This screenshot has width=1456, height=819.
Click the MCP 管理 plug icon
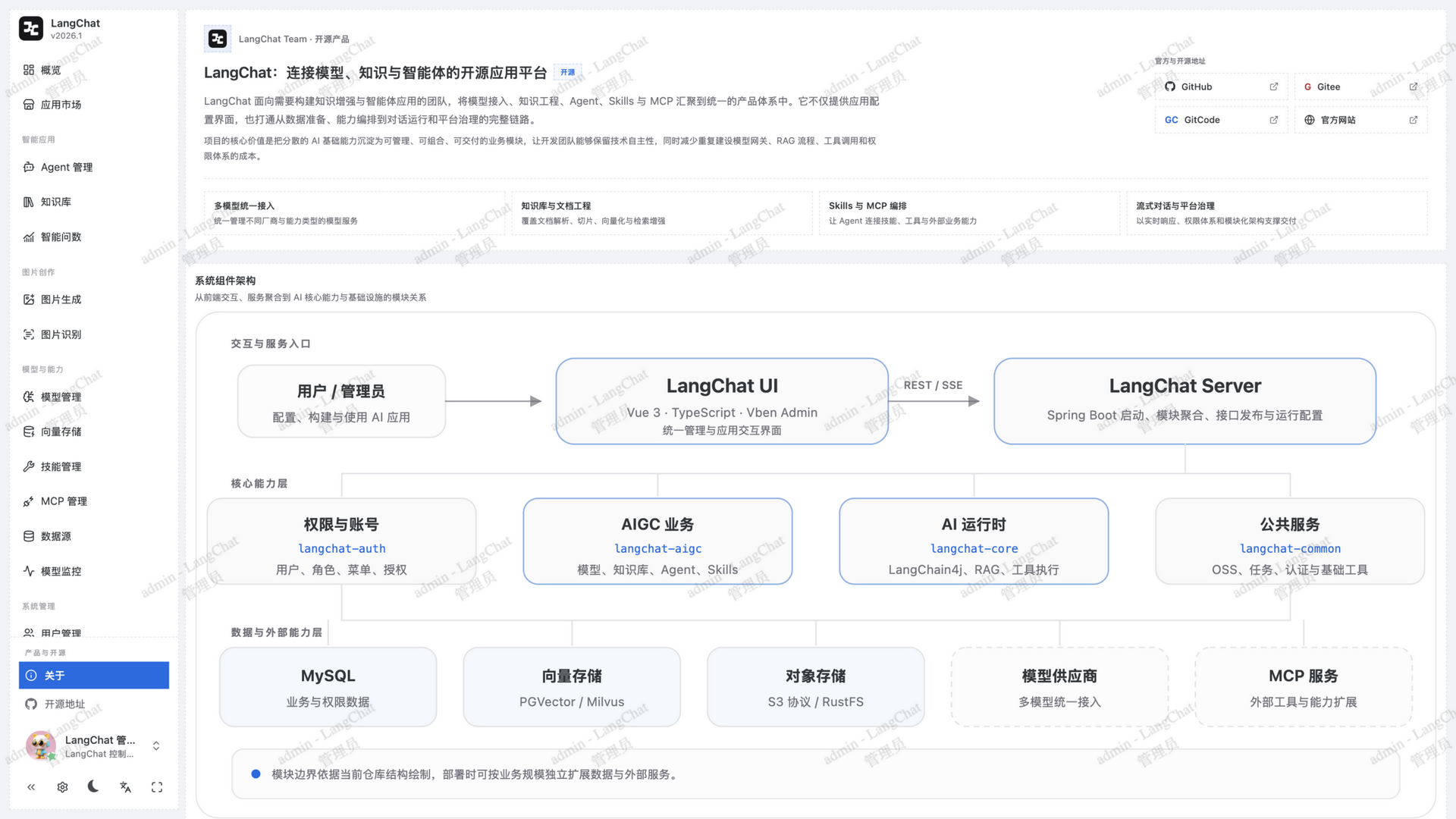click(29, 501)
